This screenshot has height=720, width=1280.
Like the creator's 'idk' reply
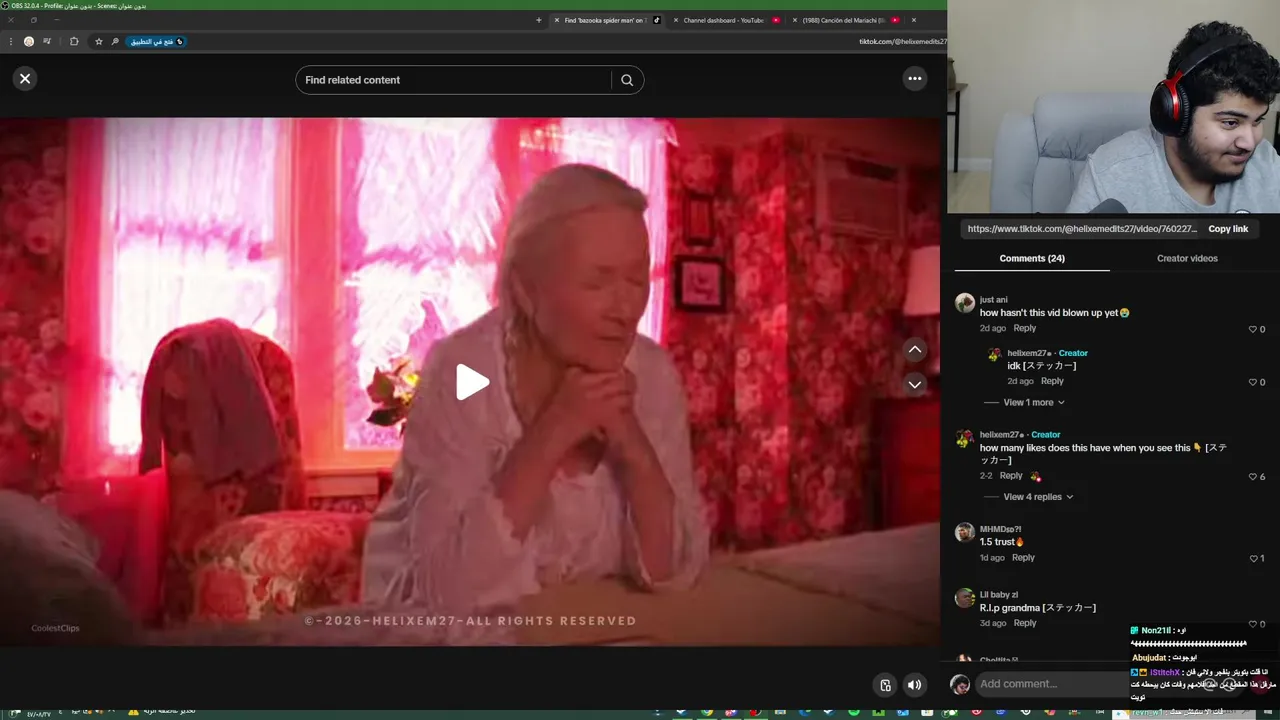click(1252, 382)
